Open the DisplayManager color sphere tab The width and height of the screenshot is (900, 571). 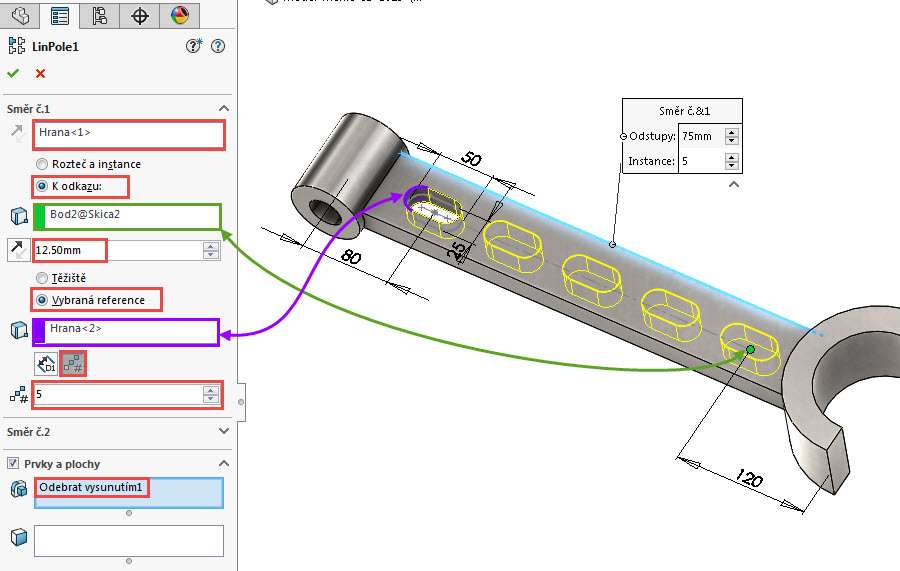click(179, 15)
